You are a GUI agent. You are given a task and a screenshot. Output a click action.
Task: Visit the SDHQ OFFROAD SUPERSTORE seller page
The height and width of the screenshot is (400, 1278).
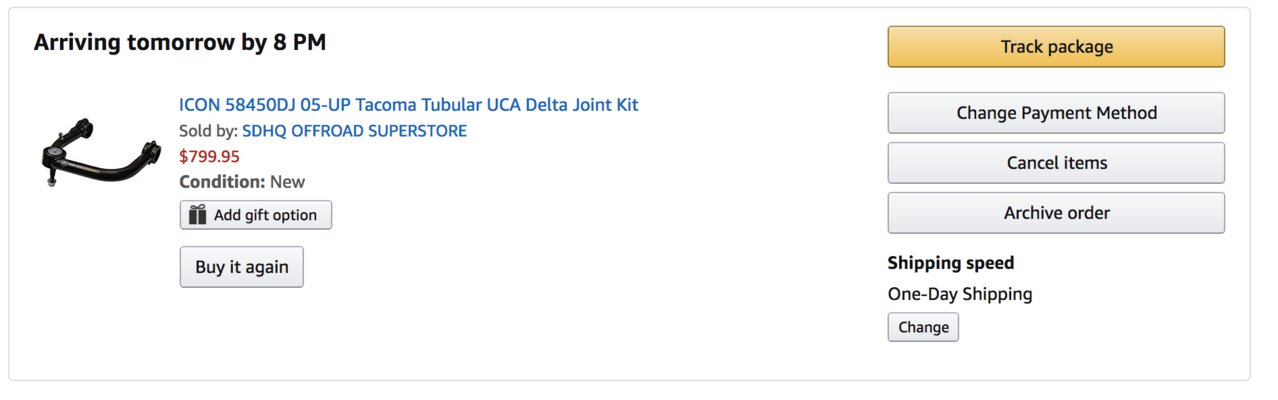354,131
